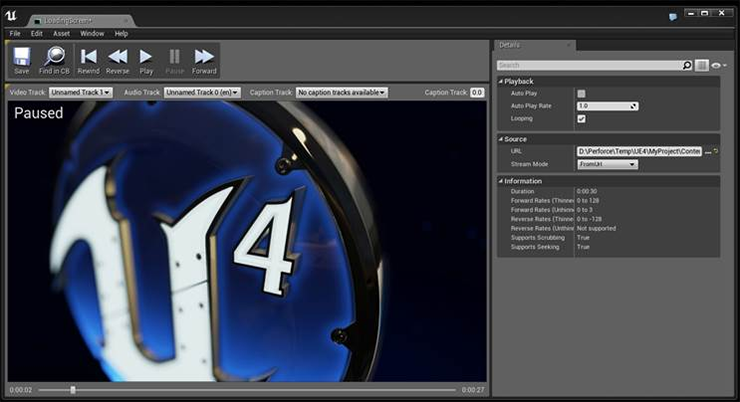Click the Forward playback icon
This screenshot has width=740, height=402.
[x=204, y=57]
